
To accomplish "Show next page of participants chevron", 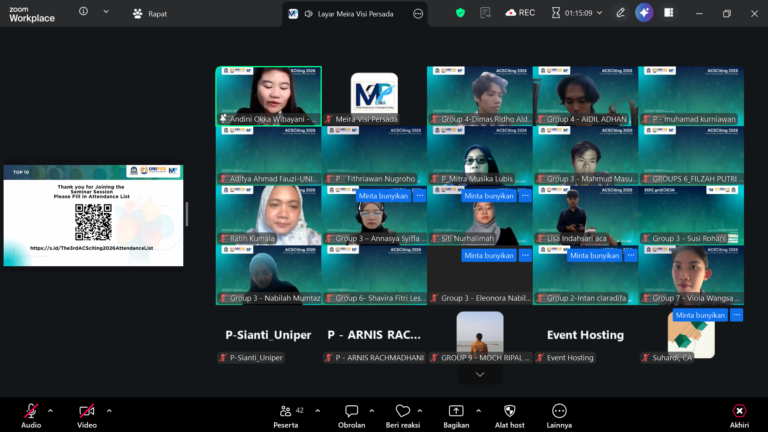I will [480, 375].
